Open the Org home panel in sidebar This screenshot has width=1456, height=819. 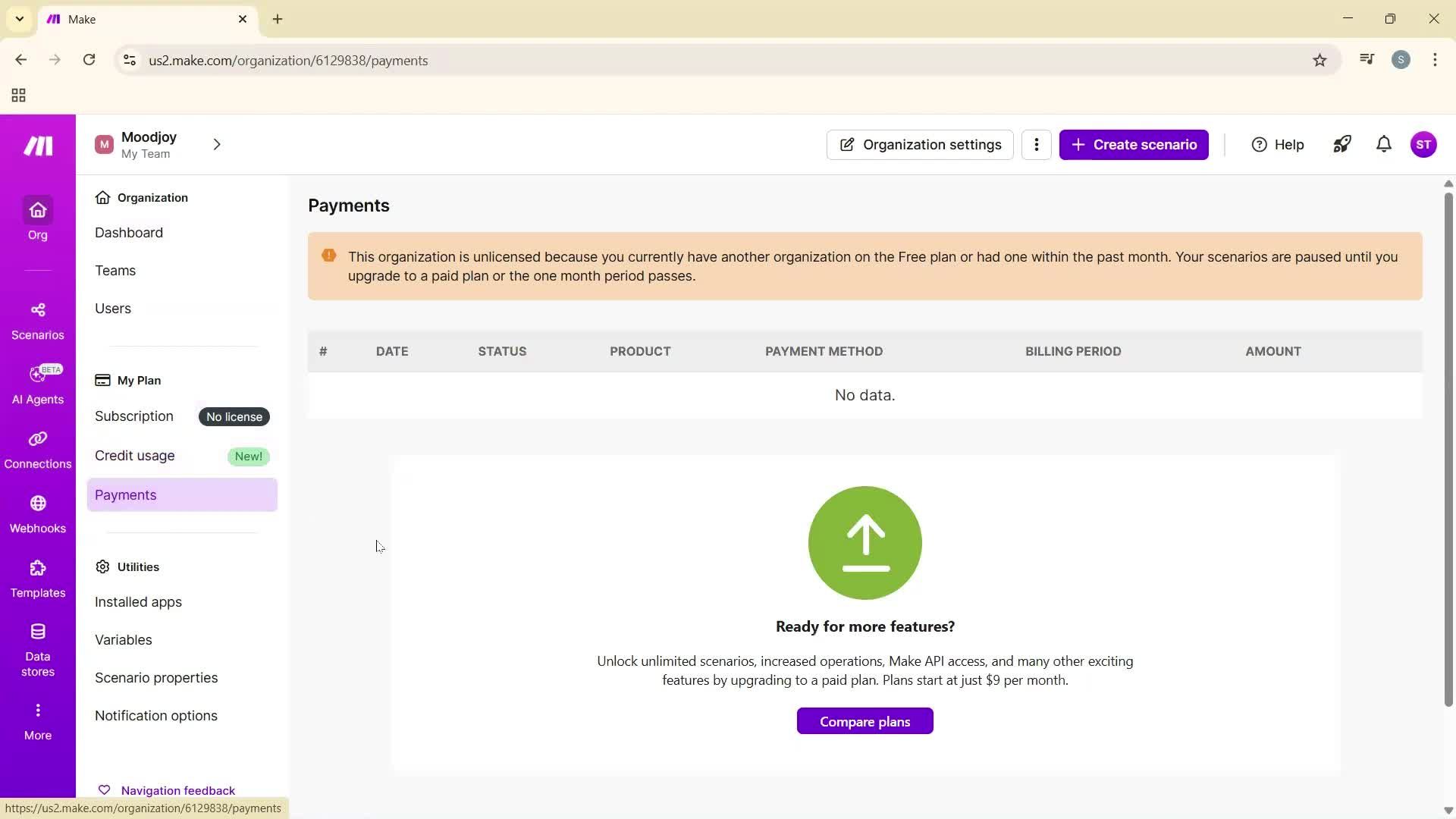[x=37, y=220]
